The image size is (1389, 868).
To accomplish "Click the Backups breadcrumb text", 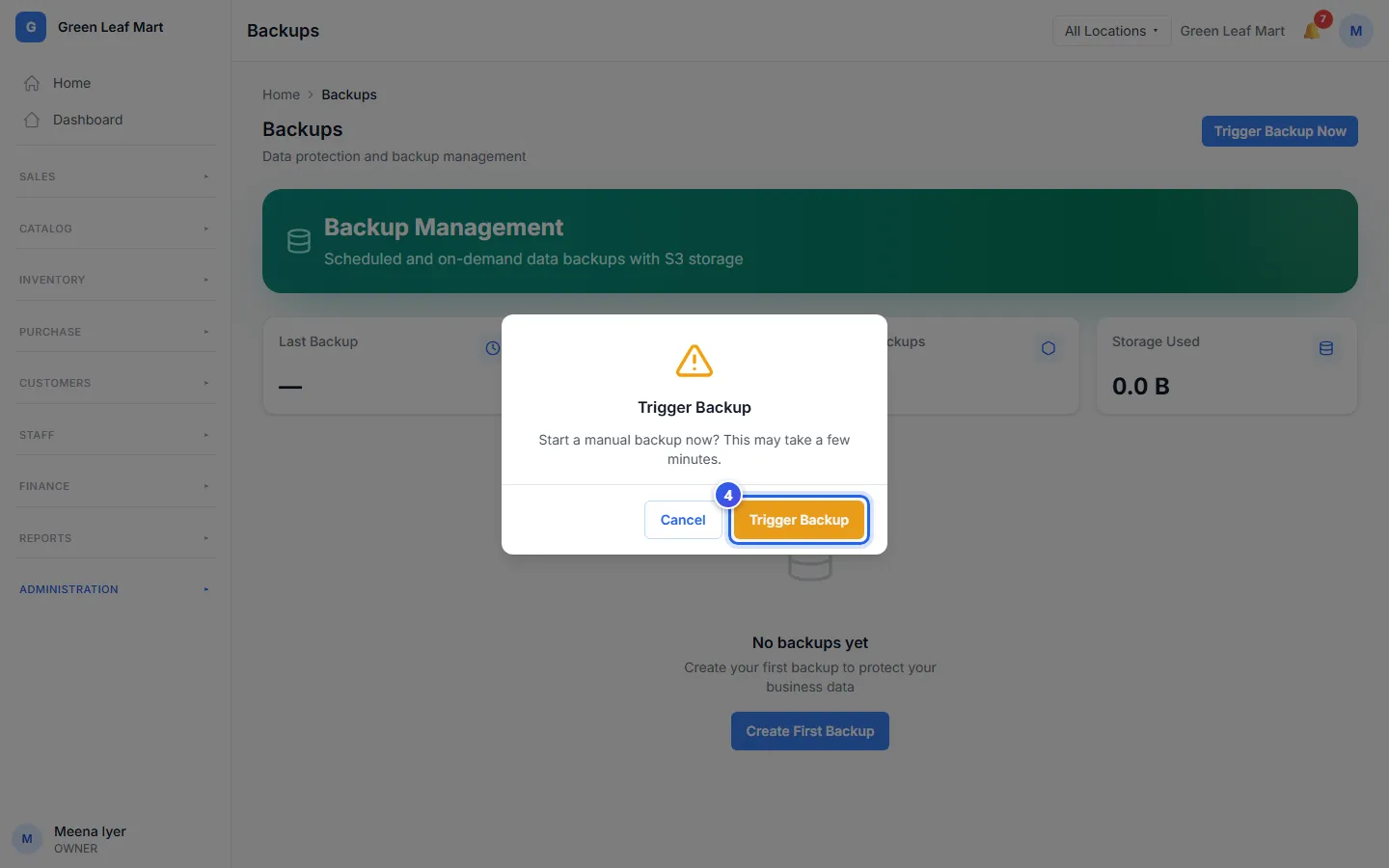I will point(349,95).
